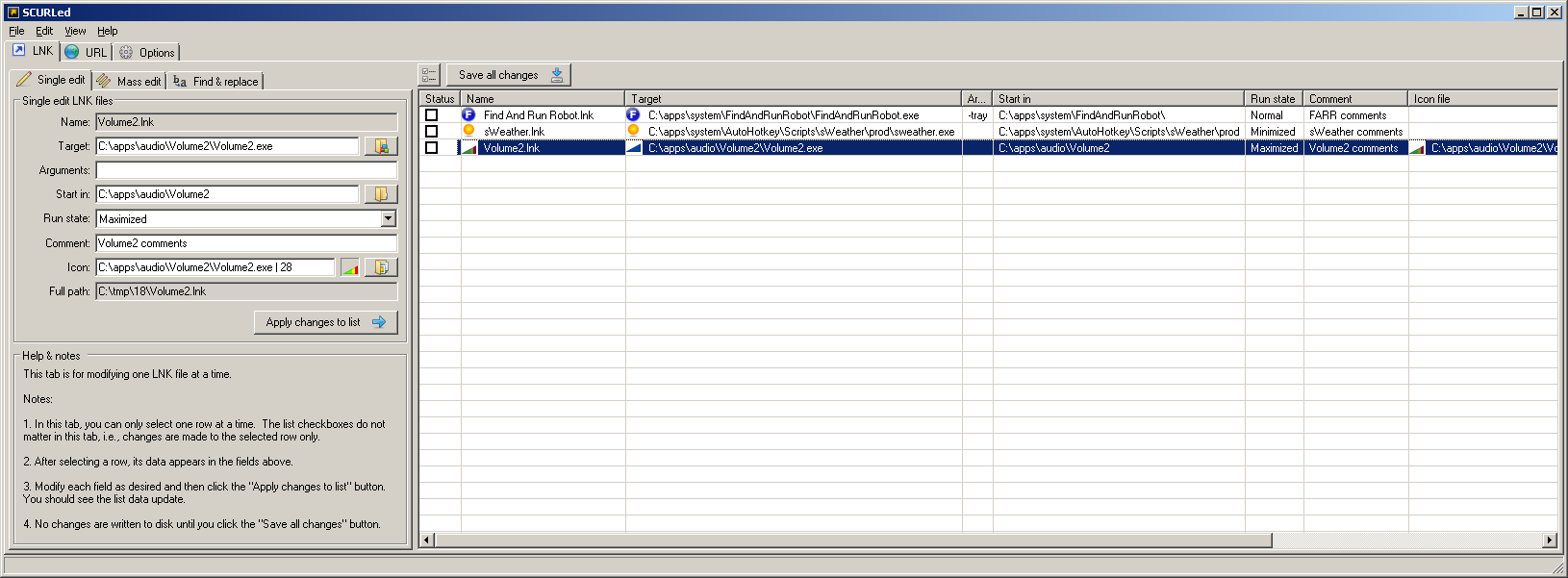Check the sWeather.lnk status checkbox
This screenshot has width=1568, height=578.
pos(431,131)
